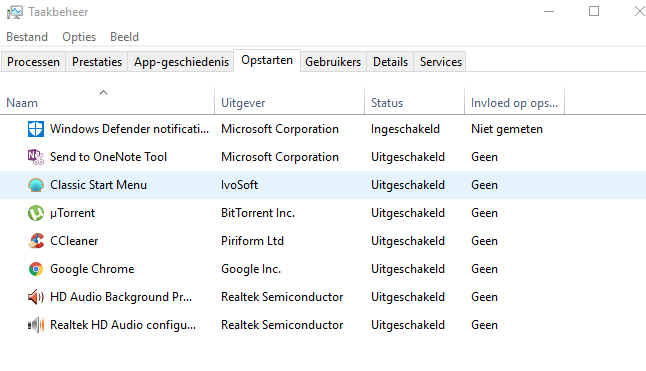Click the Taakbeheer title bar icon

pyautogui.click(x=14, y=12)
